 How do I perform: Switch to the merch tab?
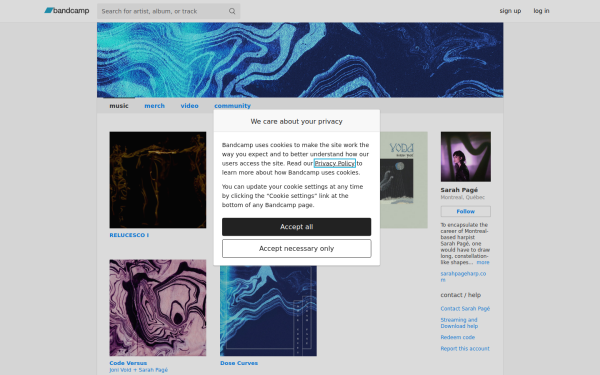pos(154,106)
